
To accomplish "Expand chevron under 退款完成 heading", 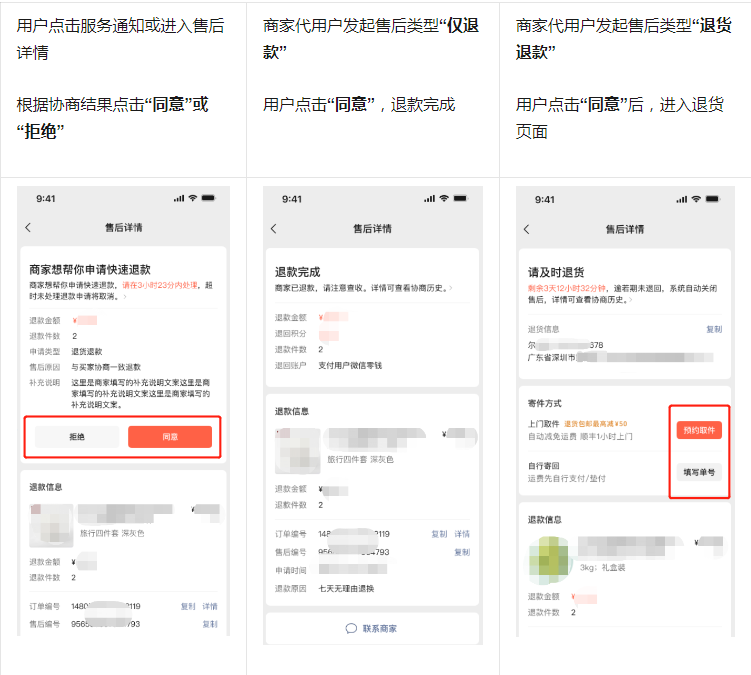I will click(450, 288).
